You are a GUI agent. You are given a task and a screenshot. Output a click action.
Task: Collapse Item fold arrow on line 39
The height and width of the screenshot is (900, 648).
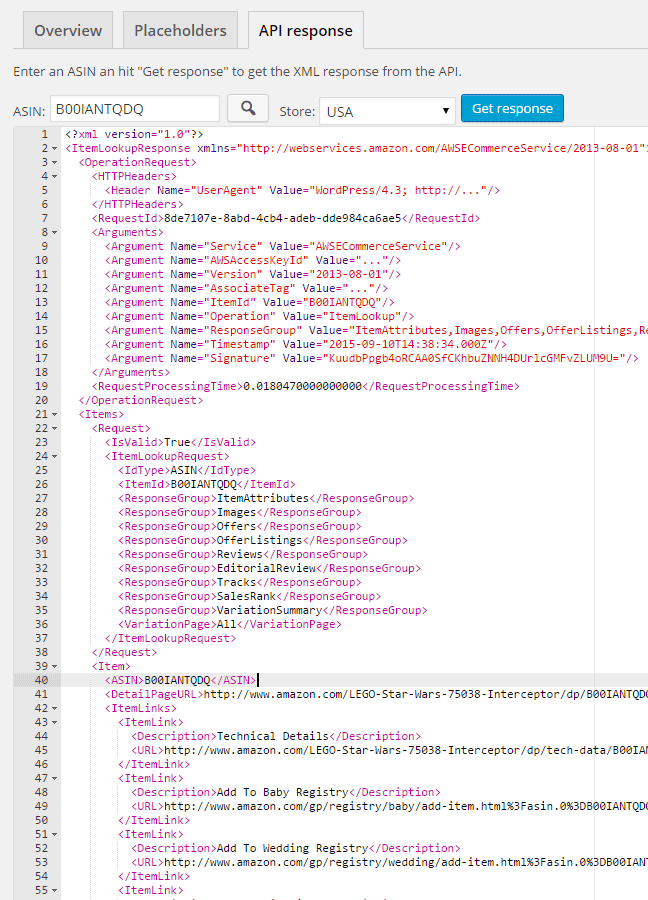[x=55, y=667]
